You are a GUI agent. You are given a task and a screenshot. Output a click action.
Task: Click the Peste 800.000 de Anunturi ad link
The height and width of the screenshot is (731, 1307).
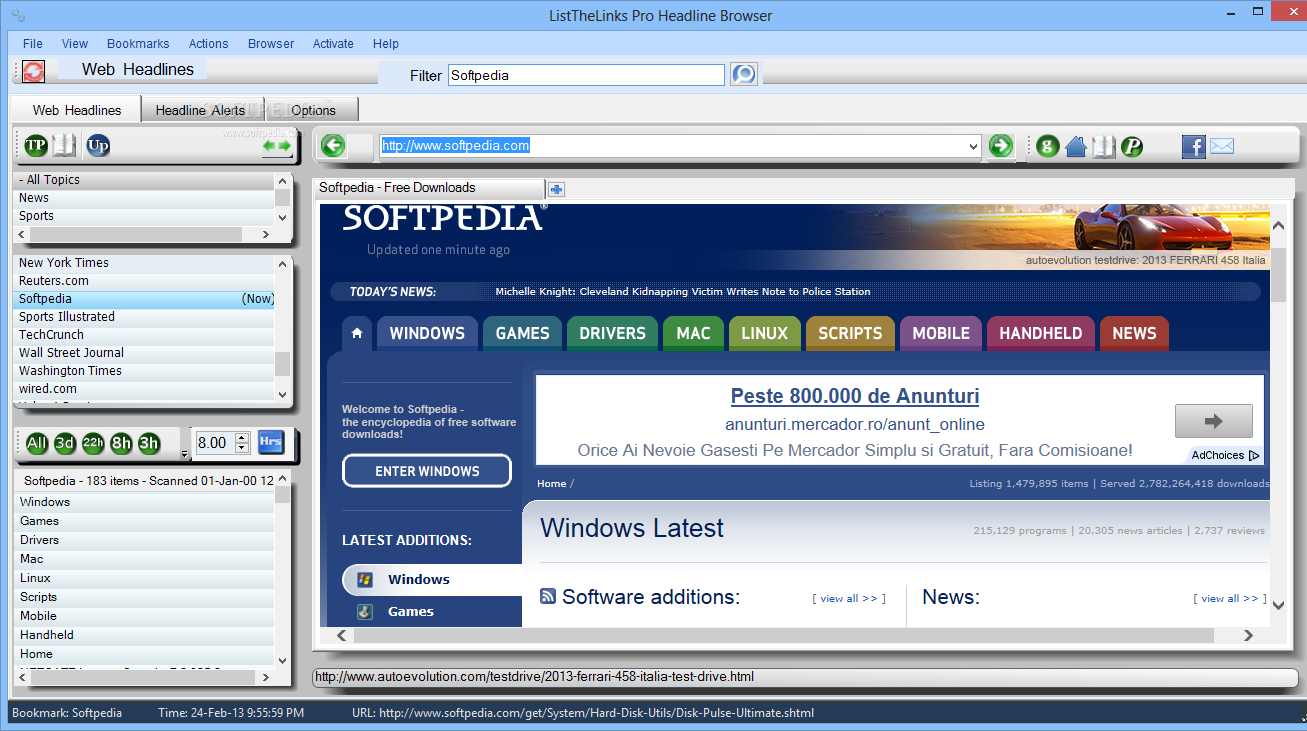[855, 396]
